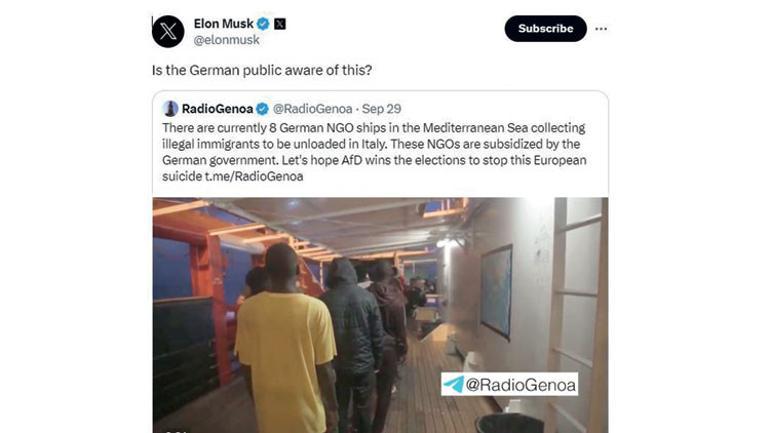Viewport: 770px width, 433px height.
Task: Open the three-dot more options menu
Action: pos(601,29)
